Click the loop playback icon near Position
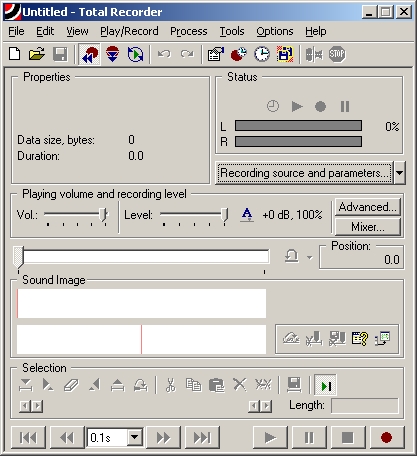417x456 pixels. (292, 257)
